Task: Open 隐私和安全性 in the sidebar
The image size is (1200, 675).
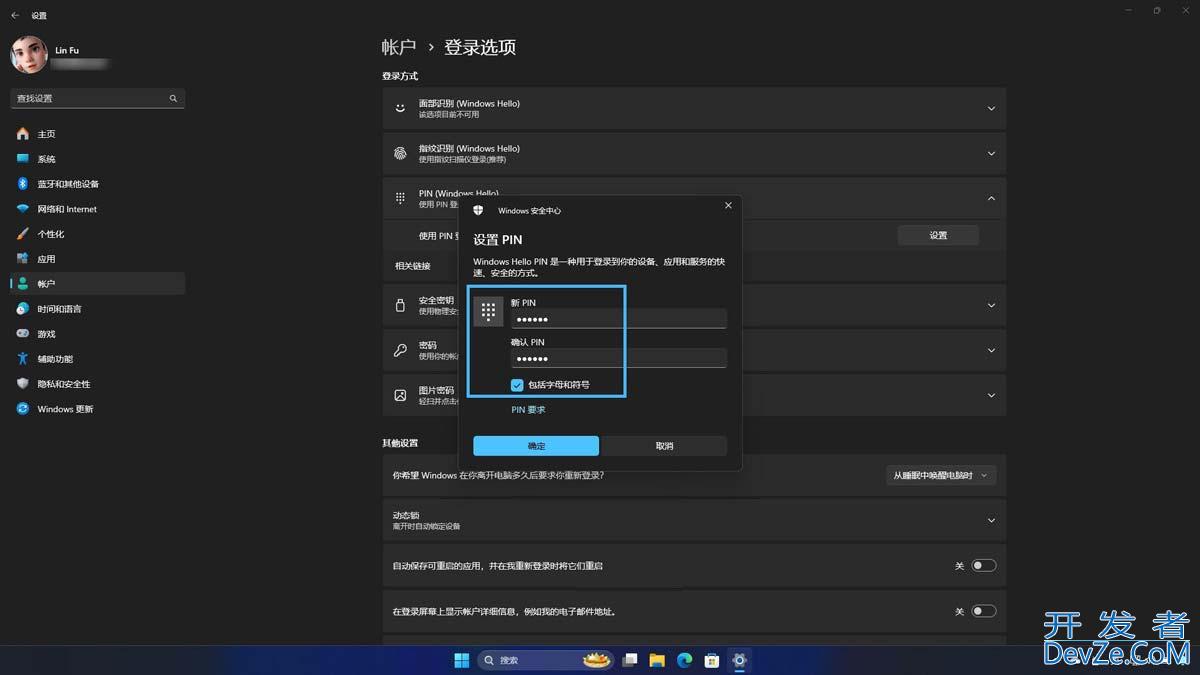Action: click(x=98, y=384)
